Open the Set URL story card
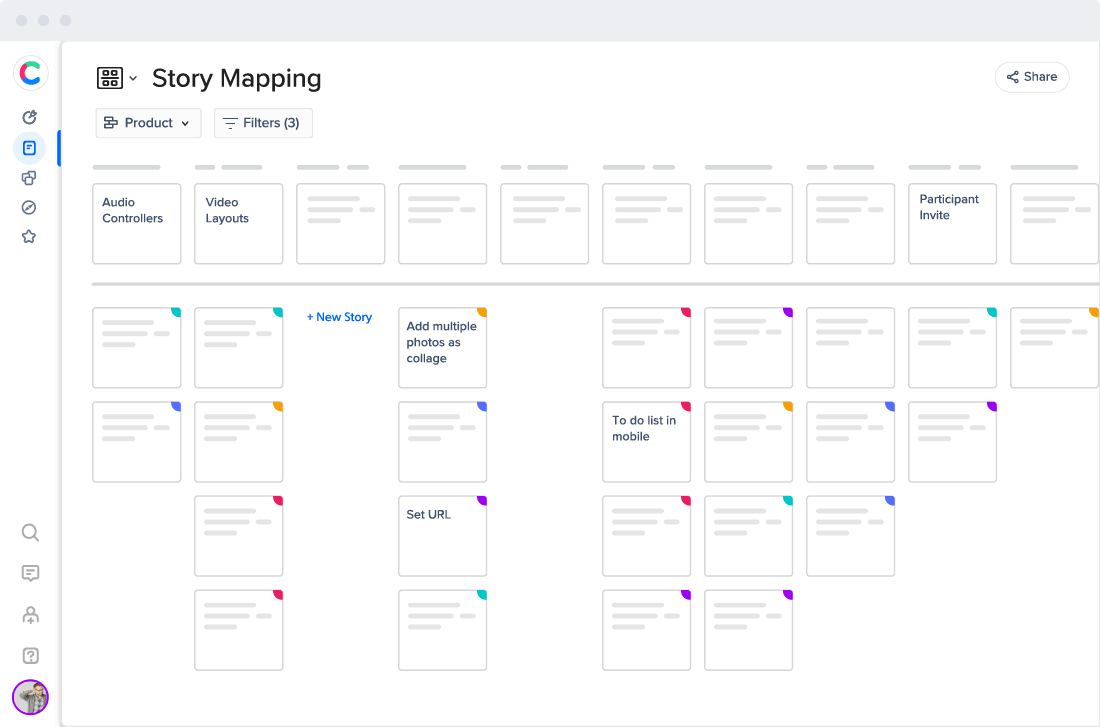 [x=442, y=536]
